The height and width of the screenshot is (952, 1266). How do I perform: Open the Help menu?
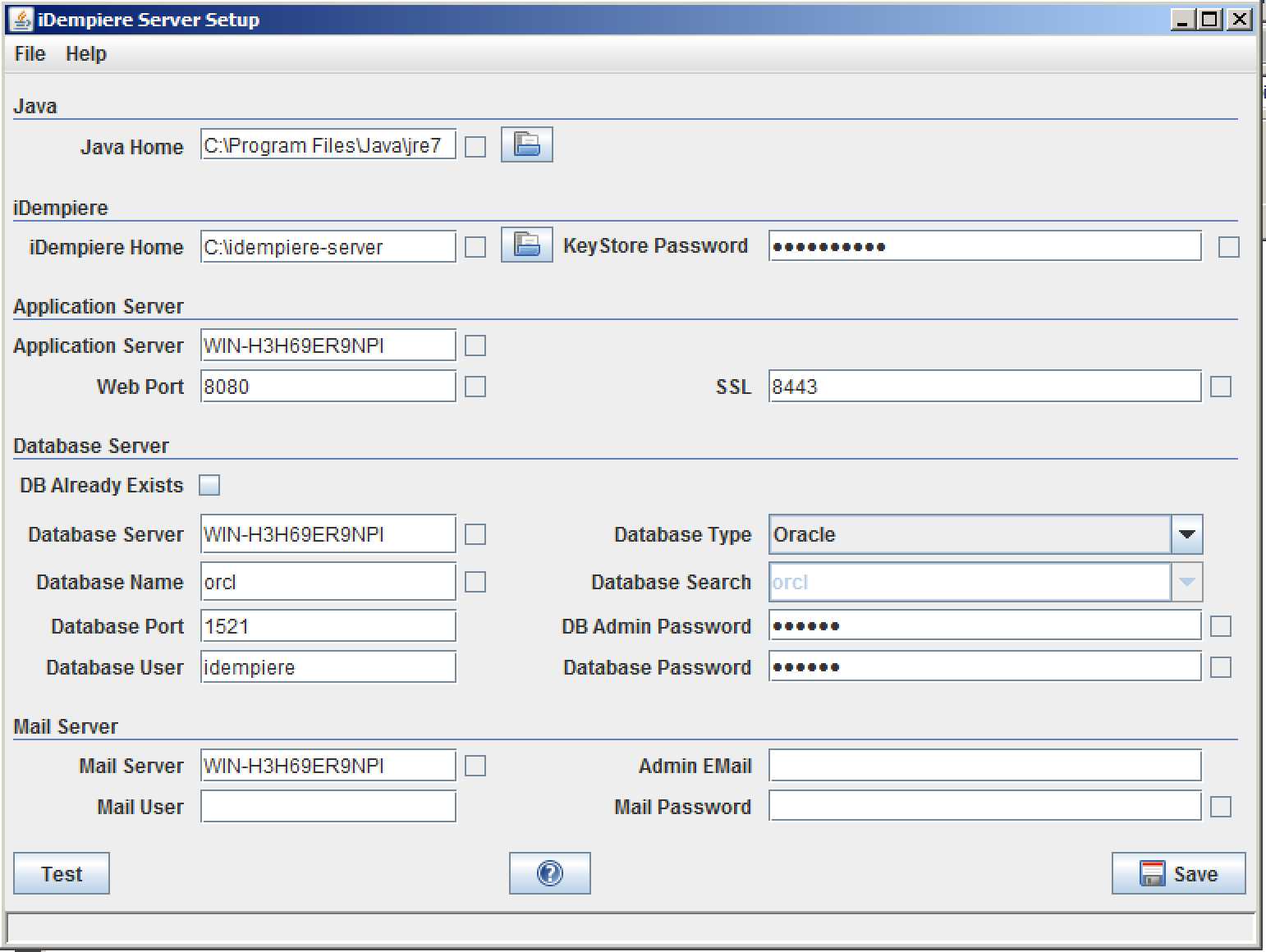coord(86,54)
